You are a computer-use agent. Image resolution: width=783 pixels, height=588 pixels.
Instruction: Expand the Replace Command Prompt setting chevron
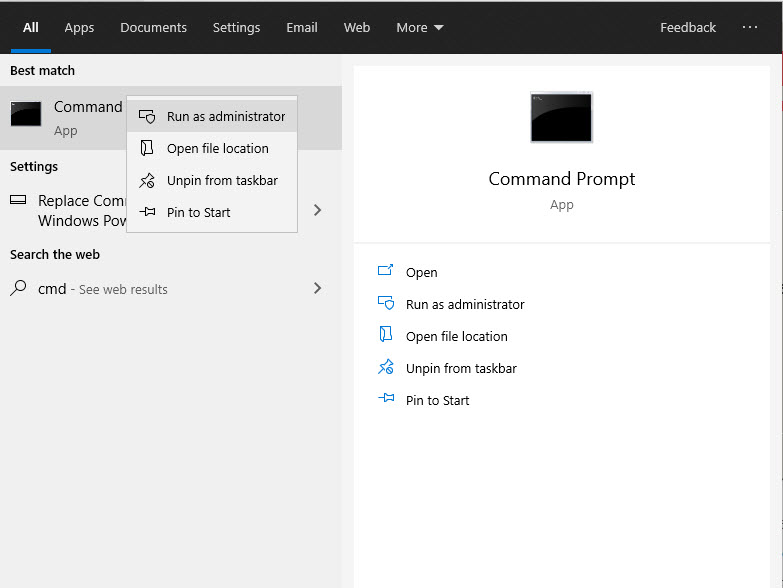click(x=318, y=210)
